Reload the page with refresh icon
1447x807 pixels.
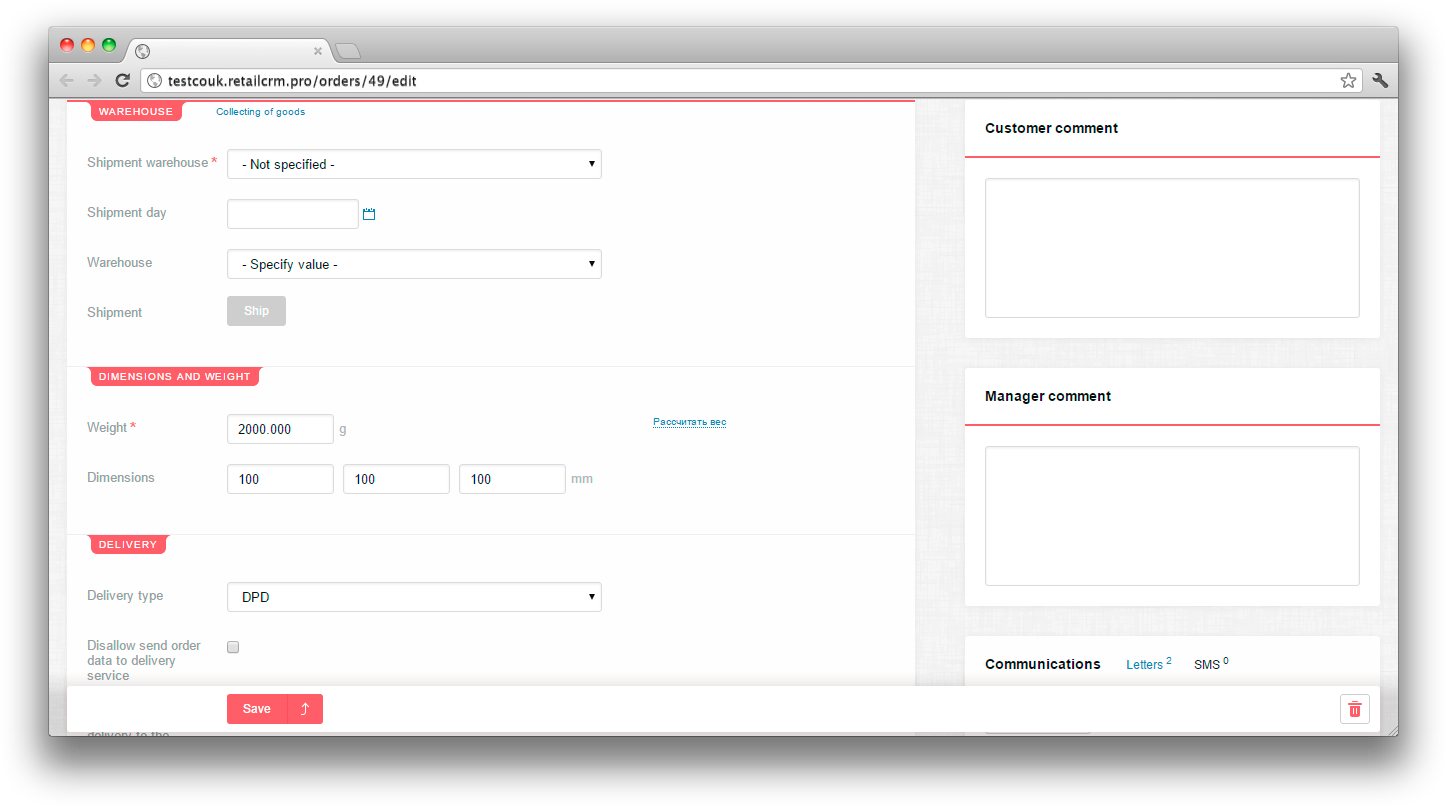(122, 81)
